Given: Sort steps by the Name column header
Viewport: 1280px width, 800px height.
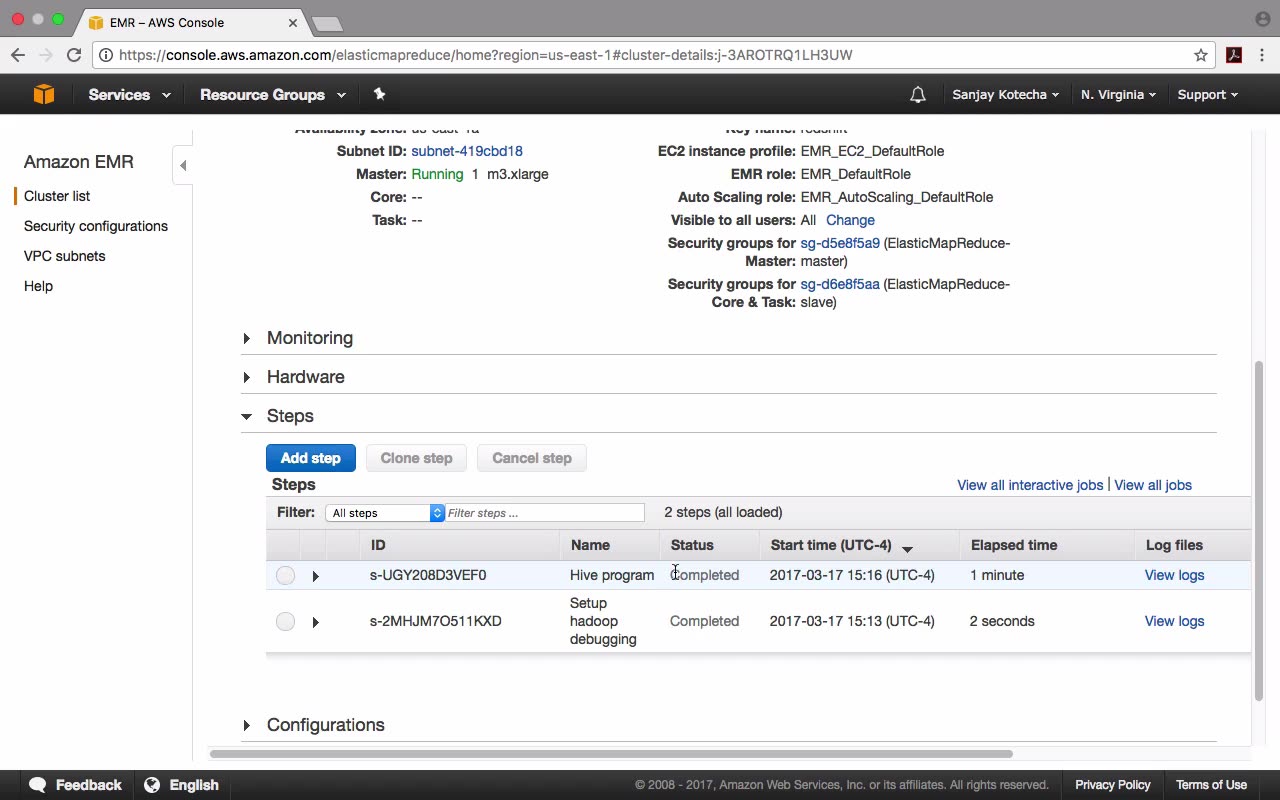Looking at the screenshot, I should (590, 545).
